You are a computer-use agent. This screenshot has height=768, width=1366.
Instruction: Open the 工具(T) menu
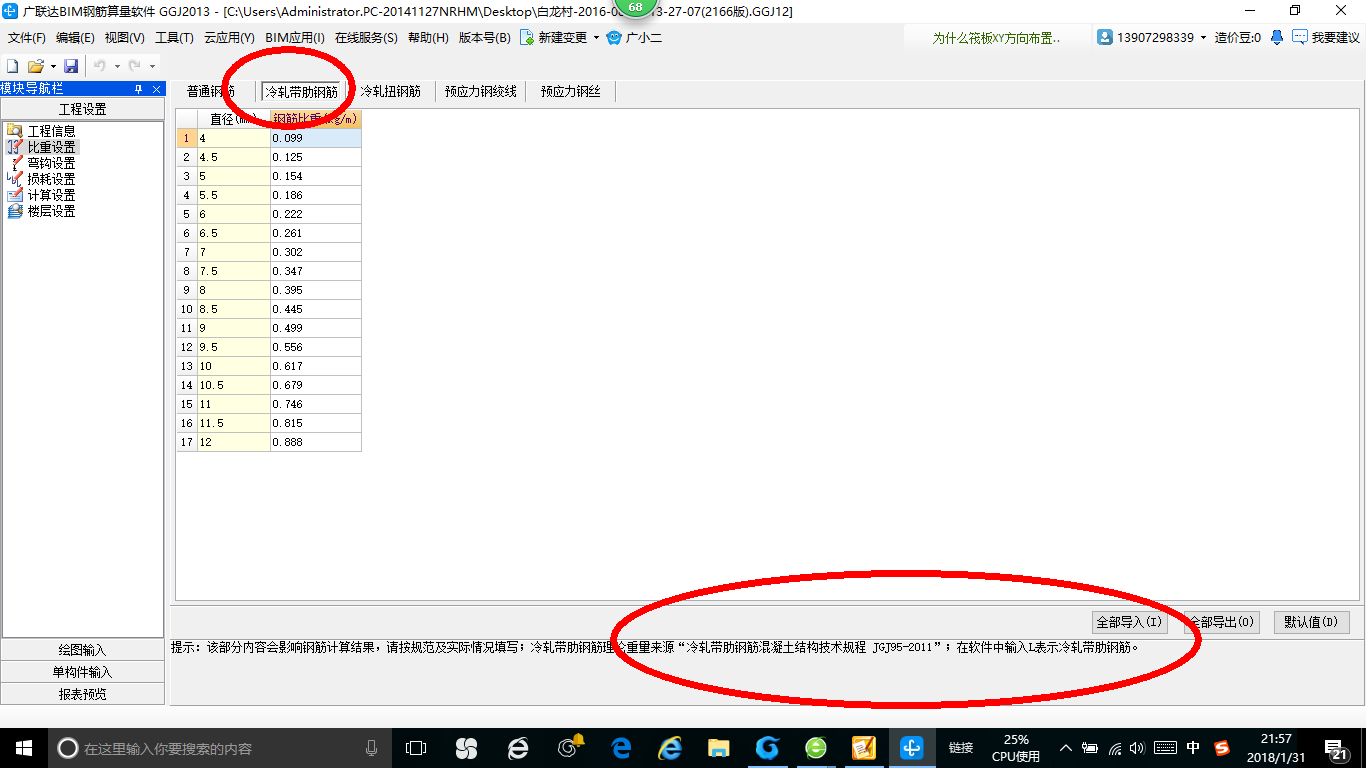coord(174,38)
